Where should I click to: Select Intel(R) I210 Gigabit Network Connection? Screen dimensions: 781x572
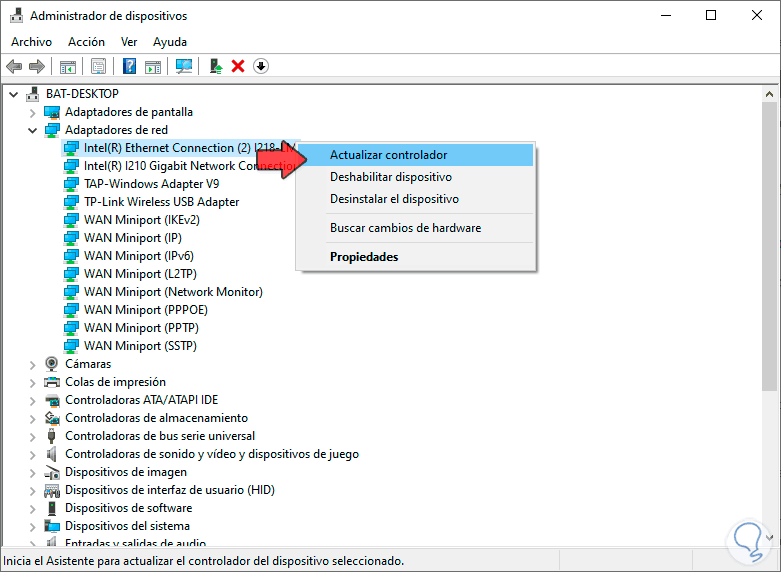coord(190,166)
